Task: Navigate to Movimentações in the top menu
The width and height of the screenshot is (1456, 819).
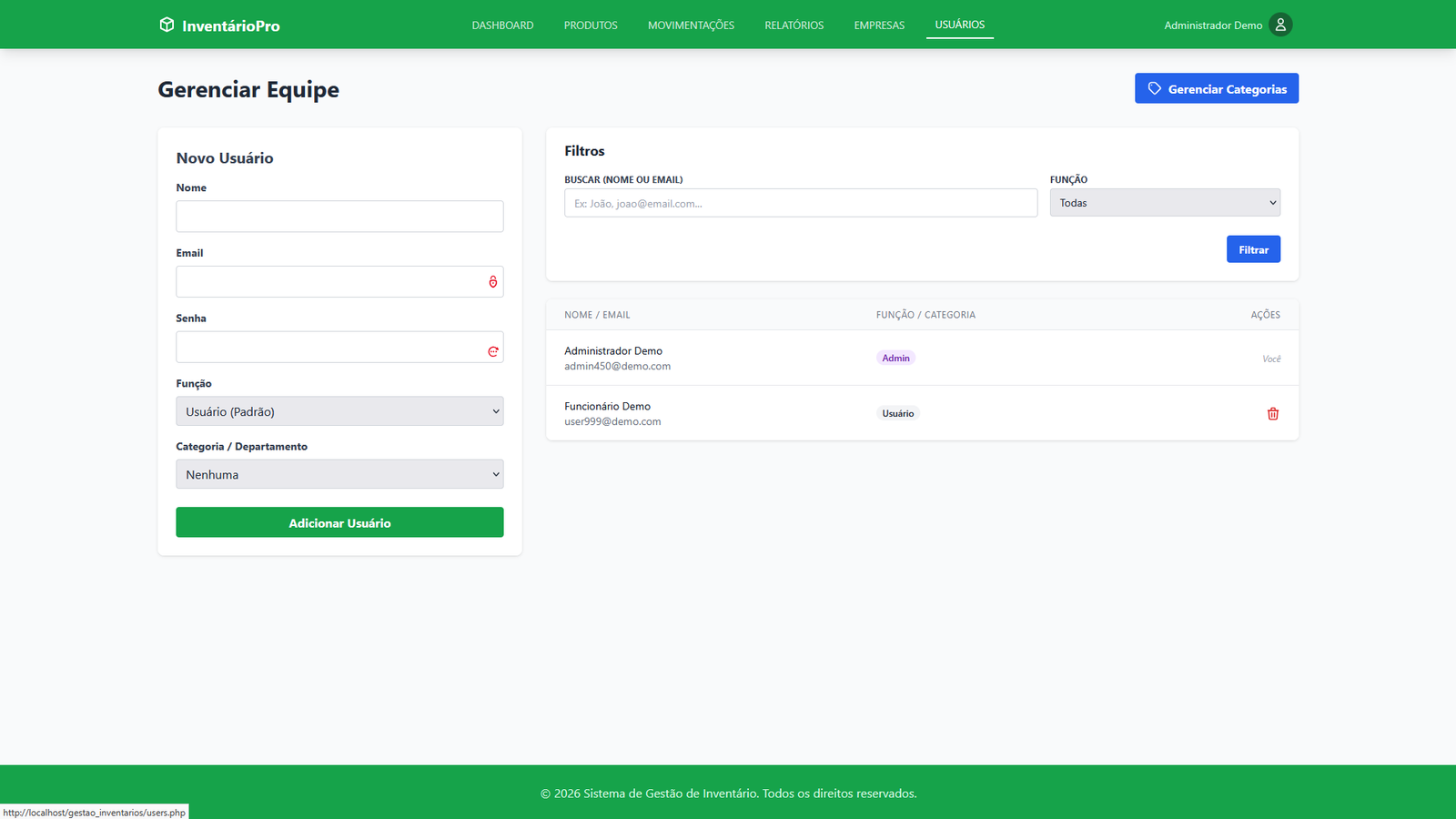Action: coord(691,25)
